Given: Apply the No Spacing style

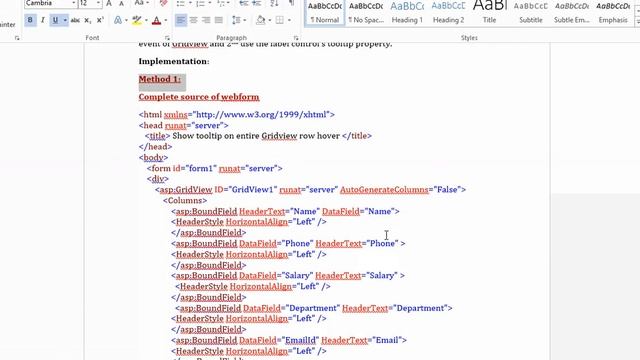Looking at the screenshot, I should [366, 13].
